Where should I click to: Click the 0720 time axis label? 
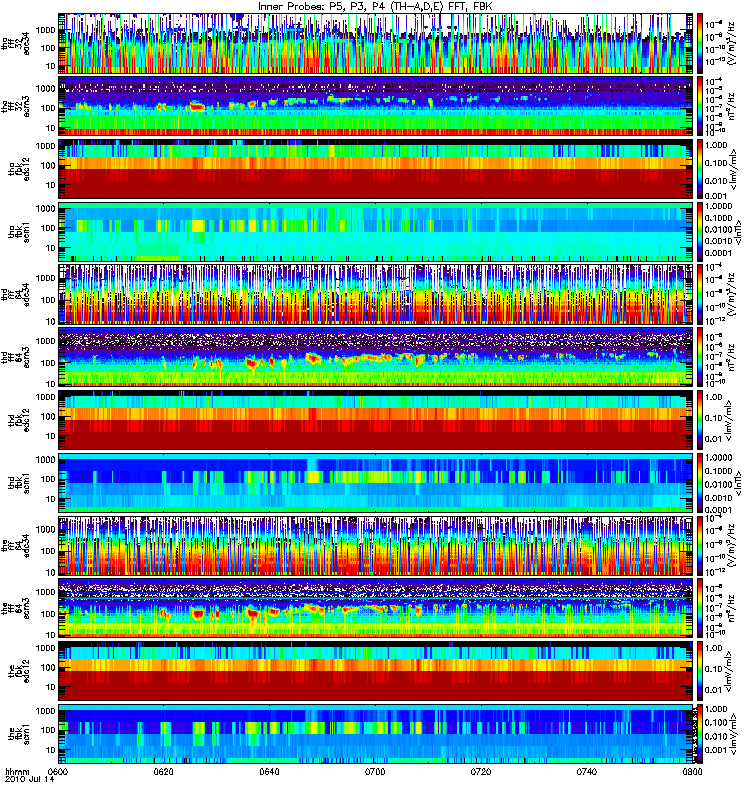coord(481,771)
